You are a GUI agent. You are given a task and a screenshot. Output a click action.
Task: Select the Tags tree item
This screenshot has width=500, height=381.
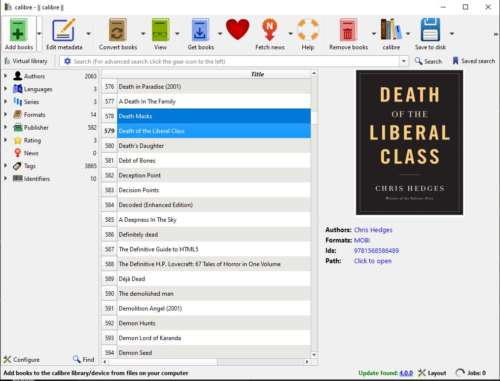coord(29,166)
